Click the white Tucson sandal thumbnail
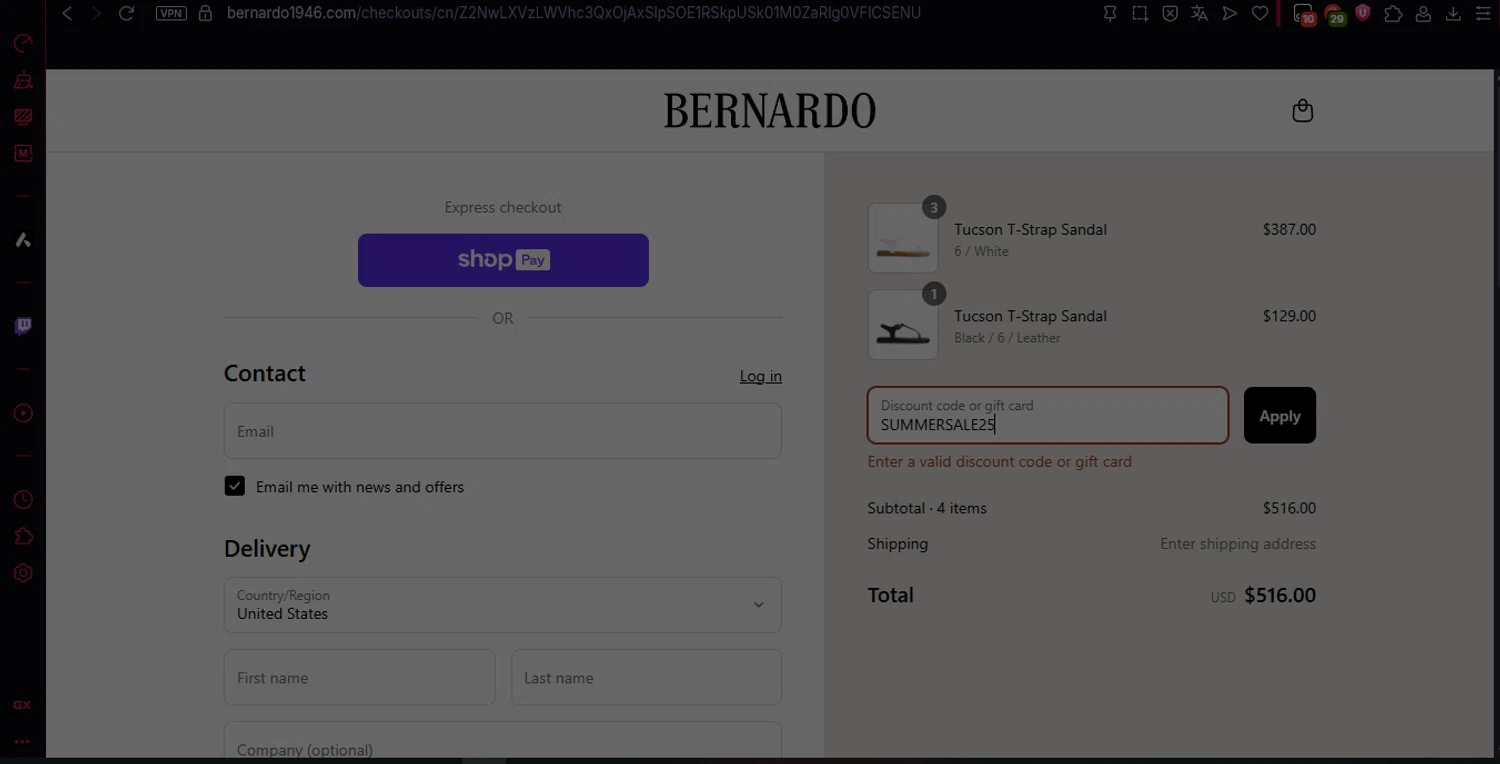Viewport: 1500px width, 764px height. [x=903, y=238]
